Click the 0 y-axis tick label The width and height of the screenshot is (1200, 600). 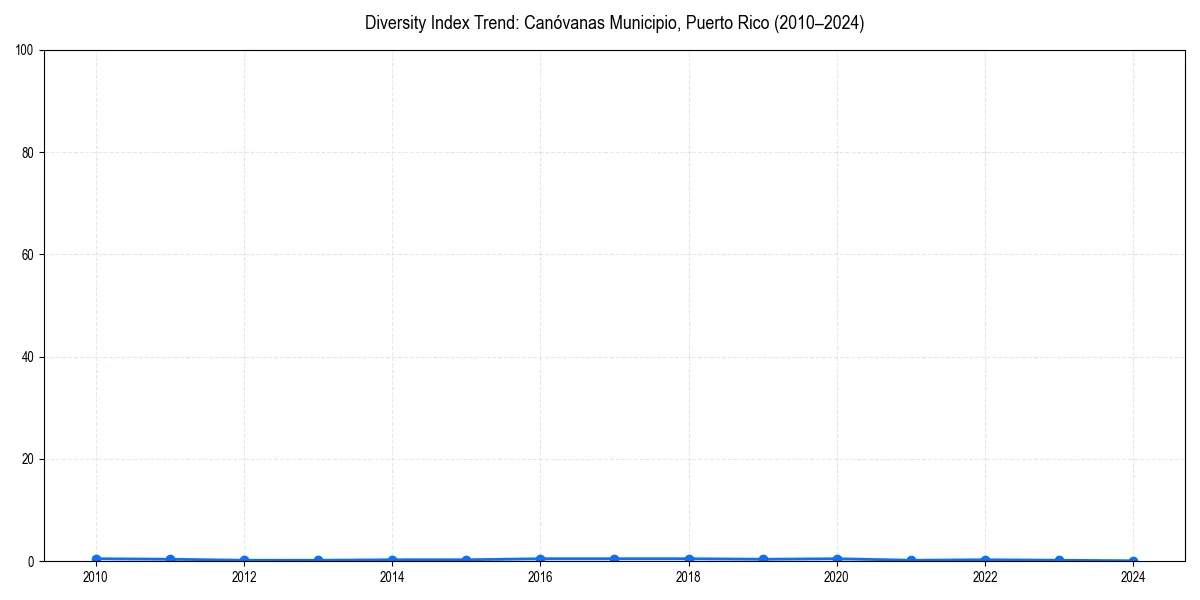29,559
